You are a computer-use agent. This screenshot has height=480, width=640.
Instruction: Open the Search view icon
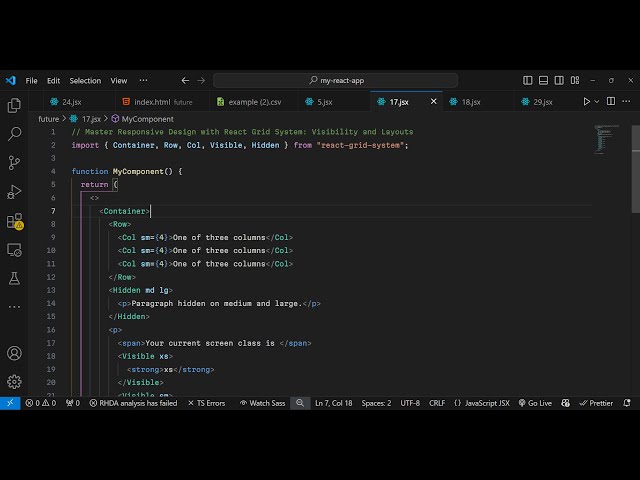[x=14, y=133]
